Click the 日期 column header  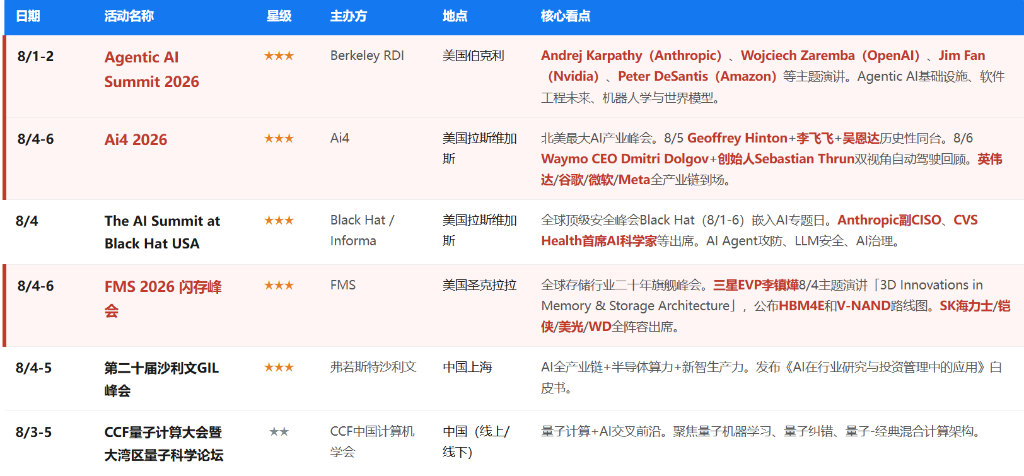[28, 16]
